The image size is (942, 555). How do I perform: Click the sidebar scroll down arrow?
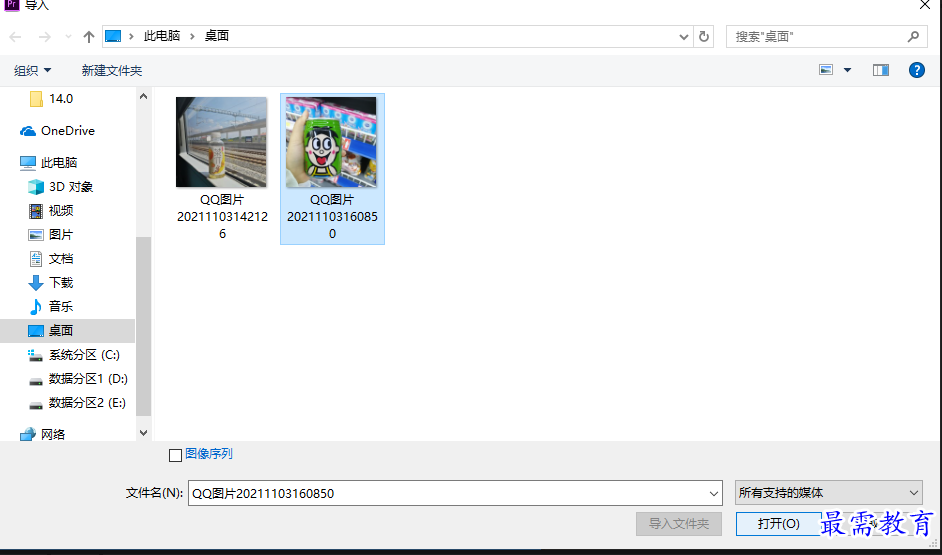click(144, 432)
